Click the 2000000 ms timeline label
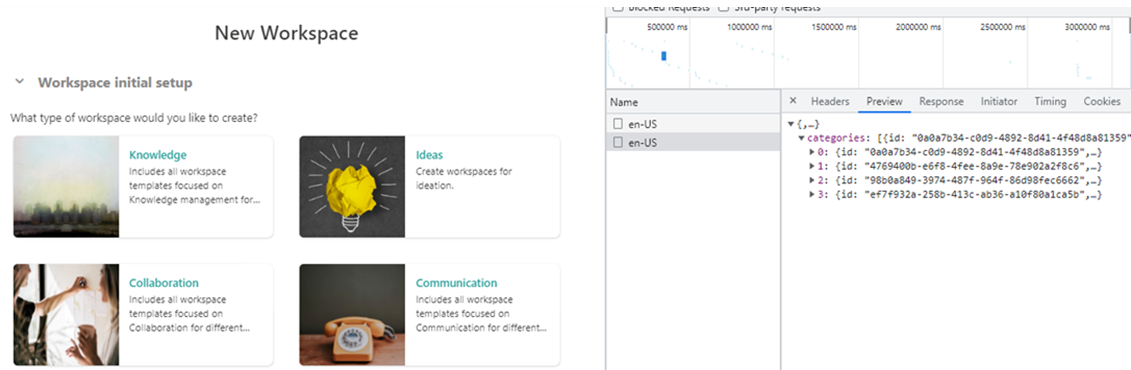Viewport: 1131px width, 370px height. pyautogui.click(x=918, y=27)
